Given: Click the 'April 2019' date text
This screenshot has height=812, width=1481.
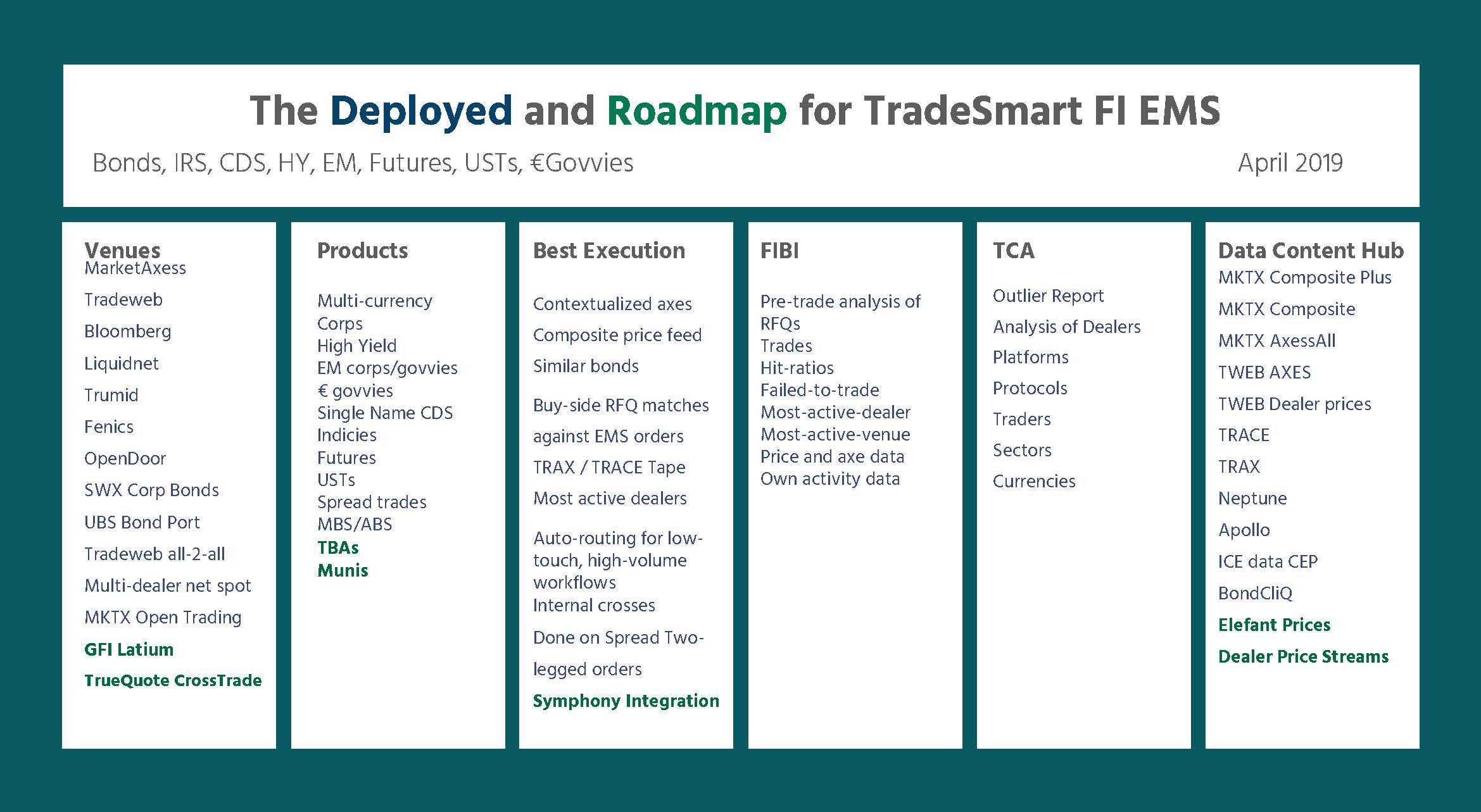Looking at the screenshot, I should click(1290, 163).
